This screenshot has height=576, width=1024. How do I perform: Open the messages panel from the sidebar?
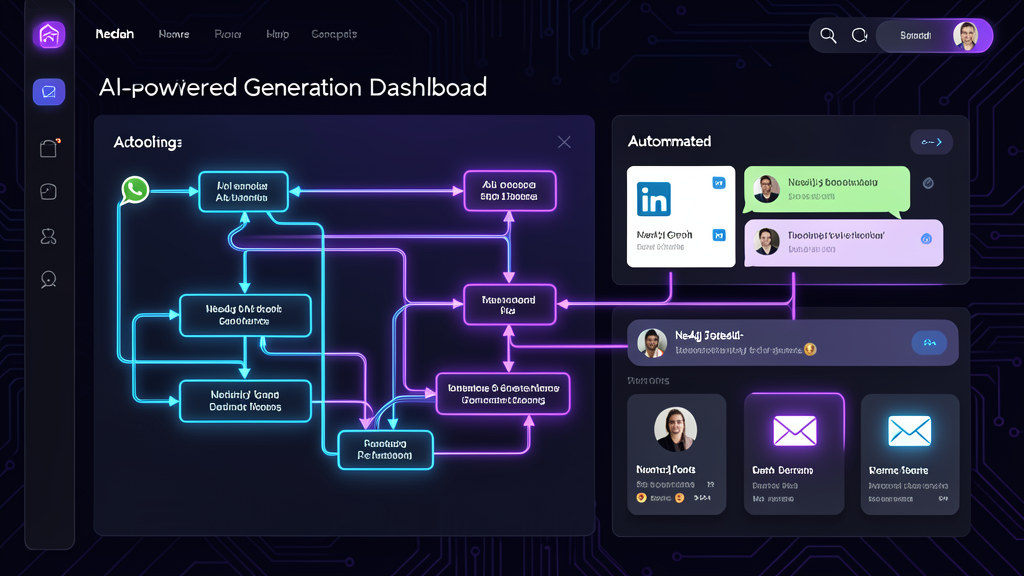coord(48,91)
